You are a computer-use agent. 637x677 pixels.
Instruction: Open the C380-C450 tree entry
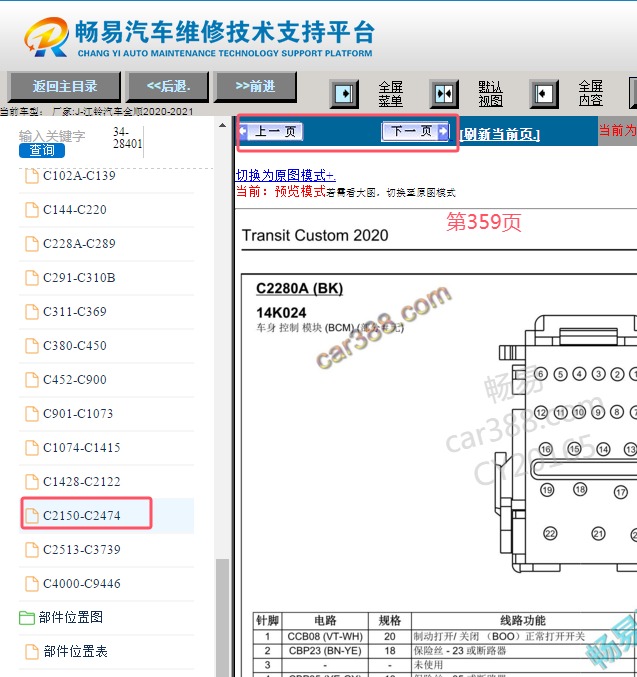[x=75, y=346]
